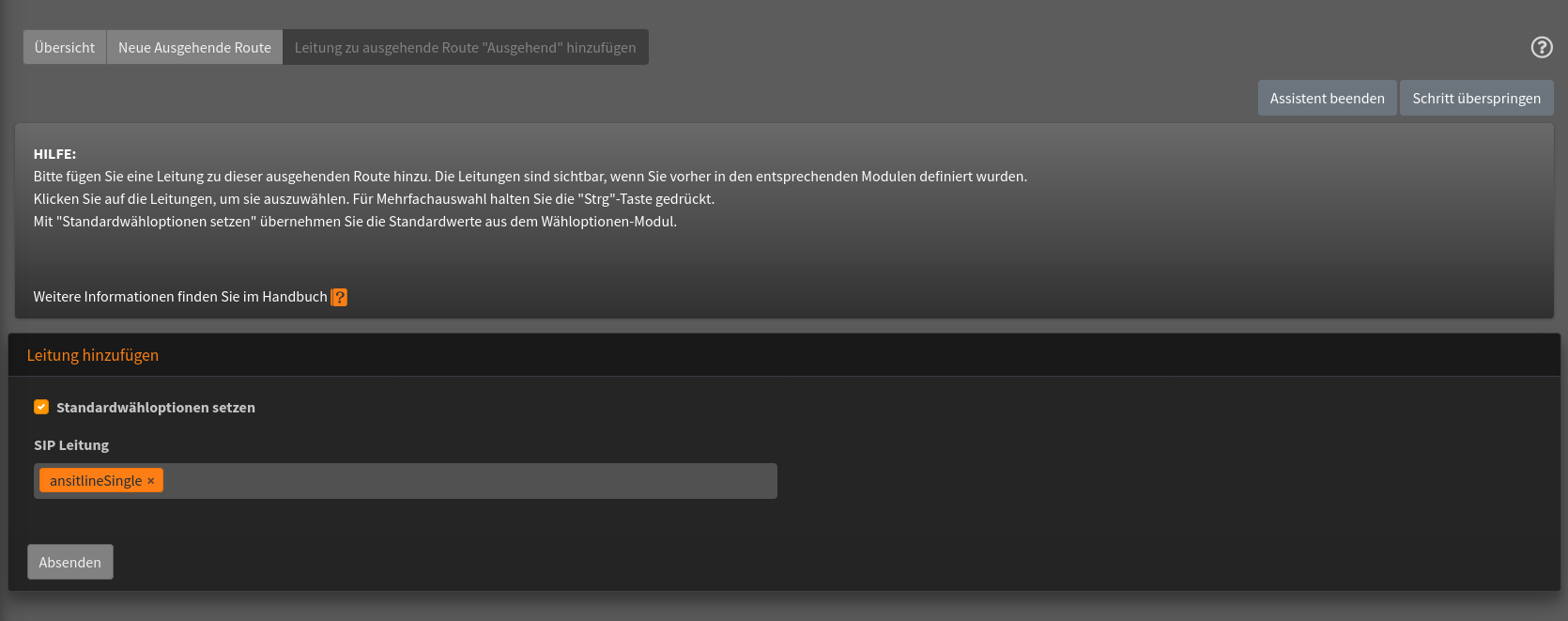Open the SIP Leitung selection field

[x=469, y=481]
